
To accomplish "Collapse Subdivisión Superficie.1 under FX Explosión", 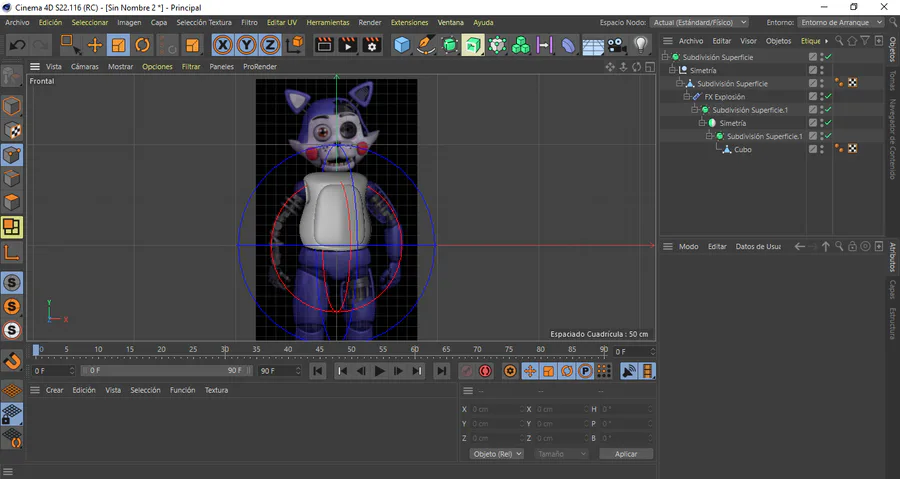I will coord(695,110).
